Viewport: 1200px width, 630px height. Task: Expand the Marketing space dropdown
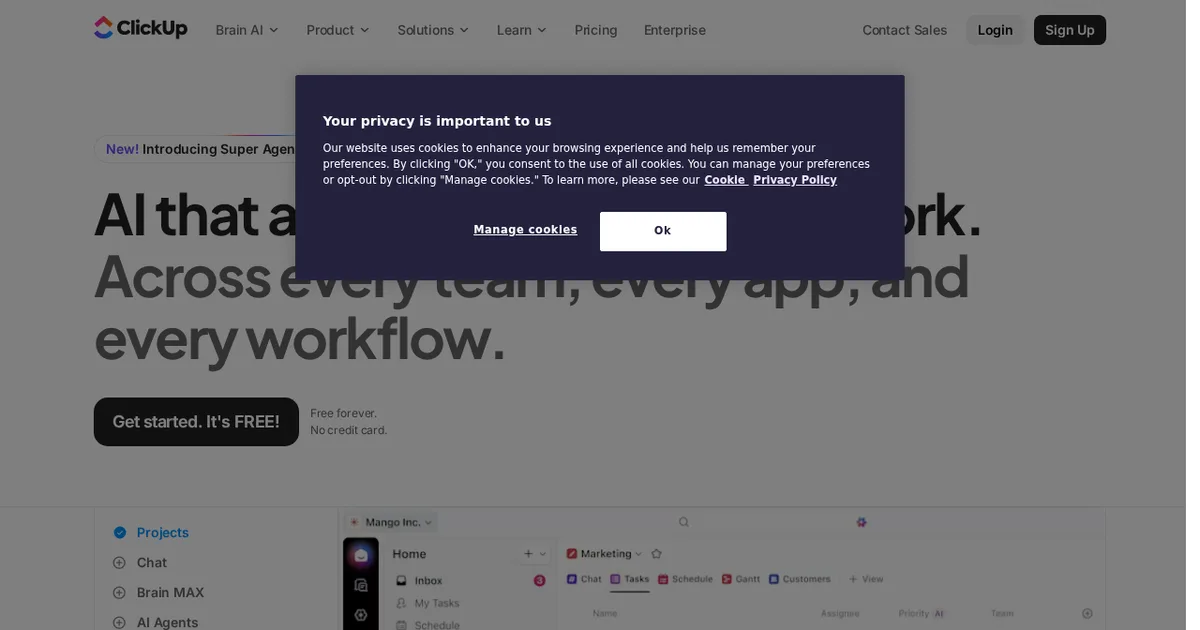(x=640, y=553)
